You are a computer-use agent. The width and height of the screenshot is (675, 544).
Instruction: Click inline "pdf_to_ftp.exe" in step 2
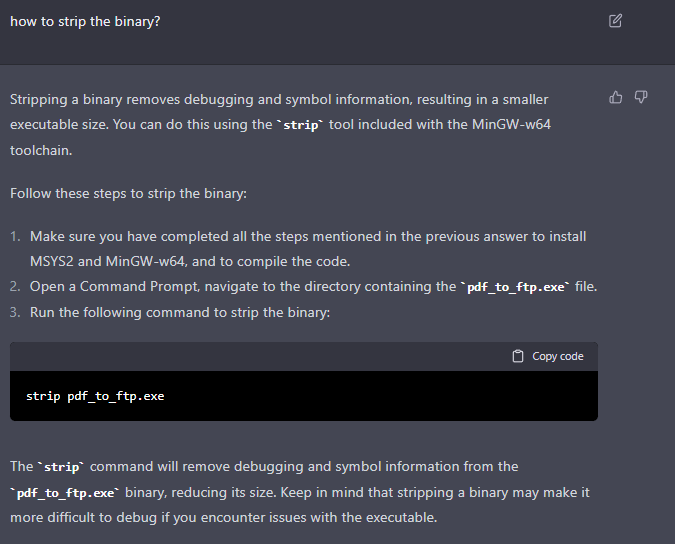(x=515, y=287)
